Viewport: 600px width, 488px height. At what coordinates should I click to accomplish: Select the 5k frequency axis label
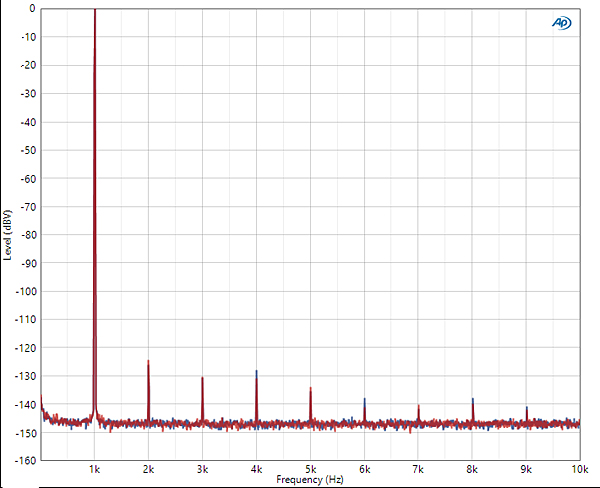(x=310, y=469)
